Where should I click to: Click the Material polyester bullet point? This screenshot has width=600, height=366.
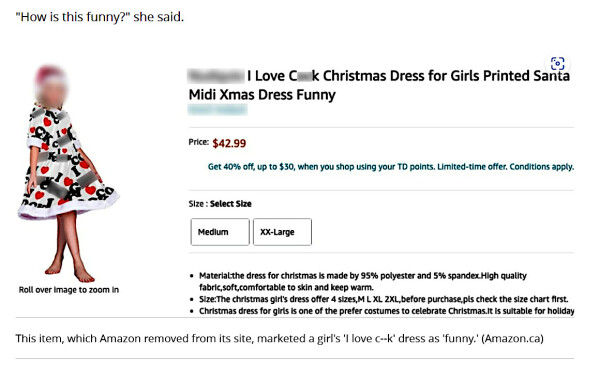(x=363, y=281)
